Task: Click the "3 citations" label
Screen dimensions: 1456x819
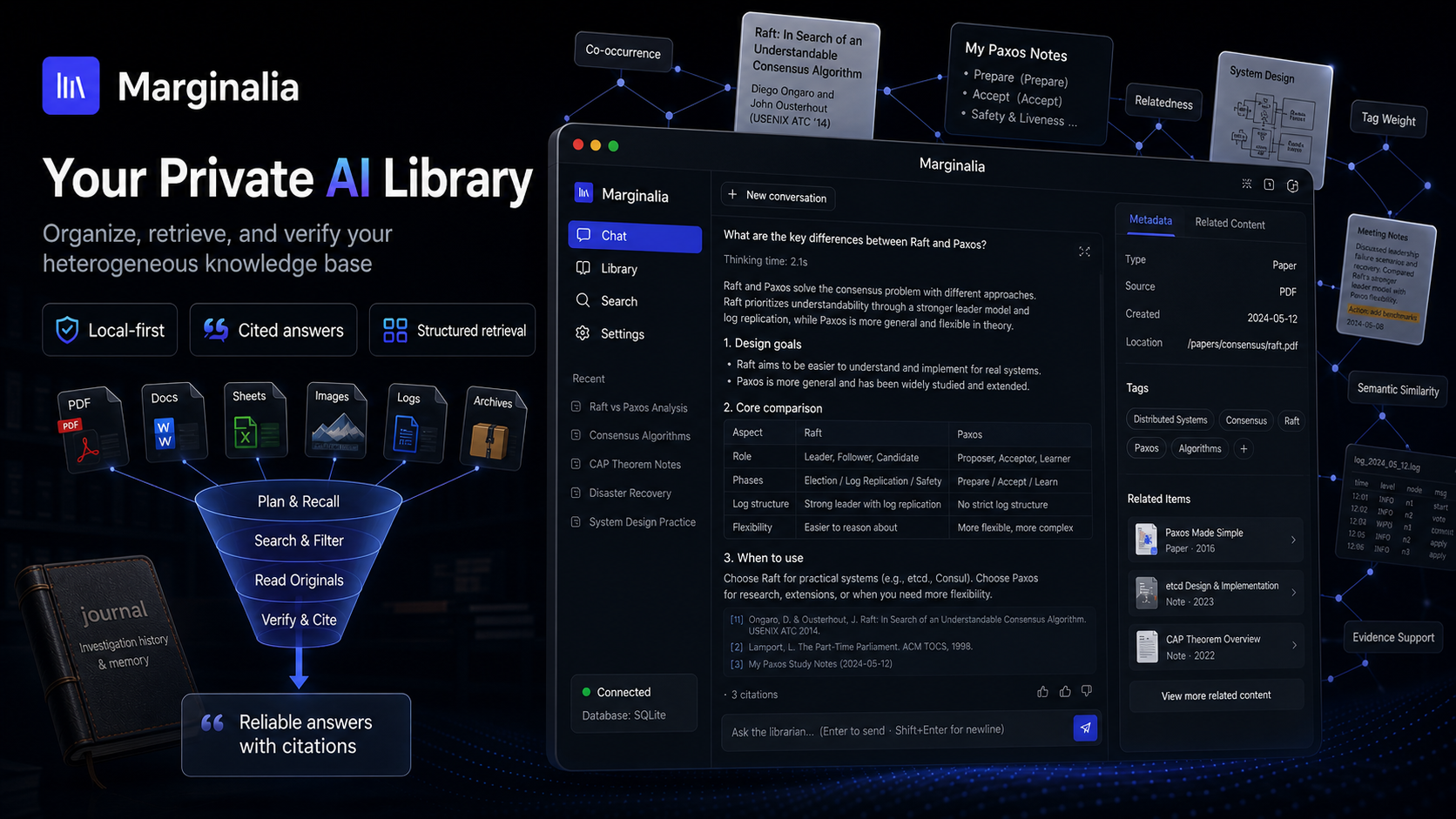Action: coord(754,695)
